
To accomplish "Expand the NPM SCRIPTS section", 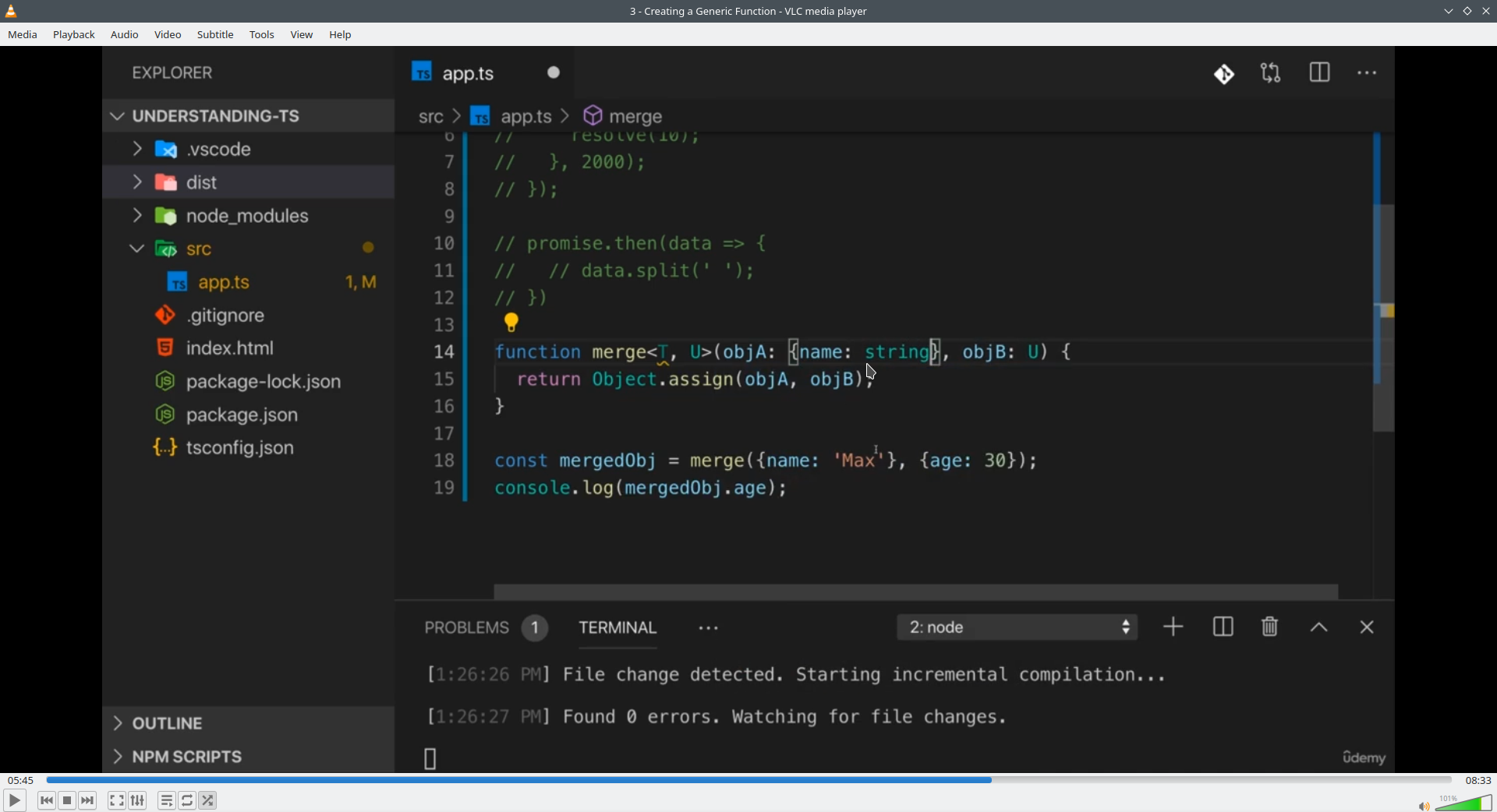I will 249,757.
